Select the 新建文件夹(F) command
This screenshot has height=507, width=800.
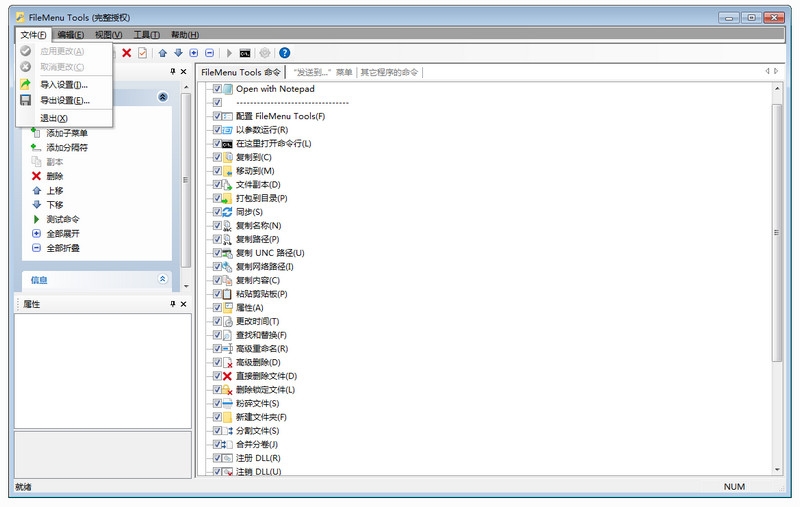tap(261, 417)
